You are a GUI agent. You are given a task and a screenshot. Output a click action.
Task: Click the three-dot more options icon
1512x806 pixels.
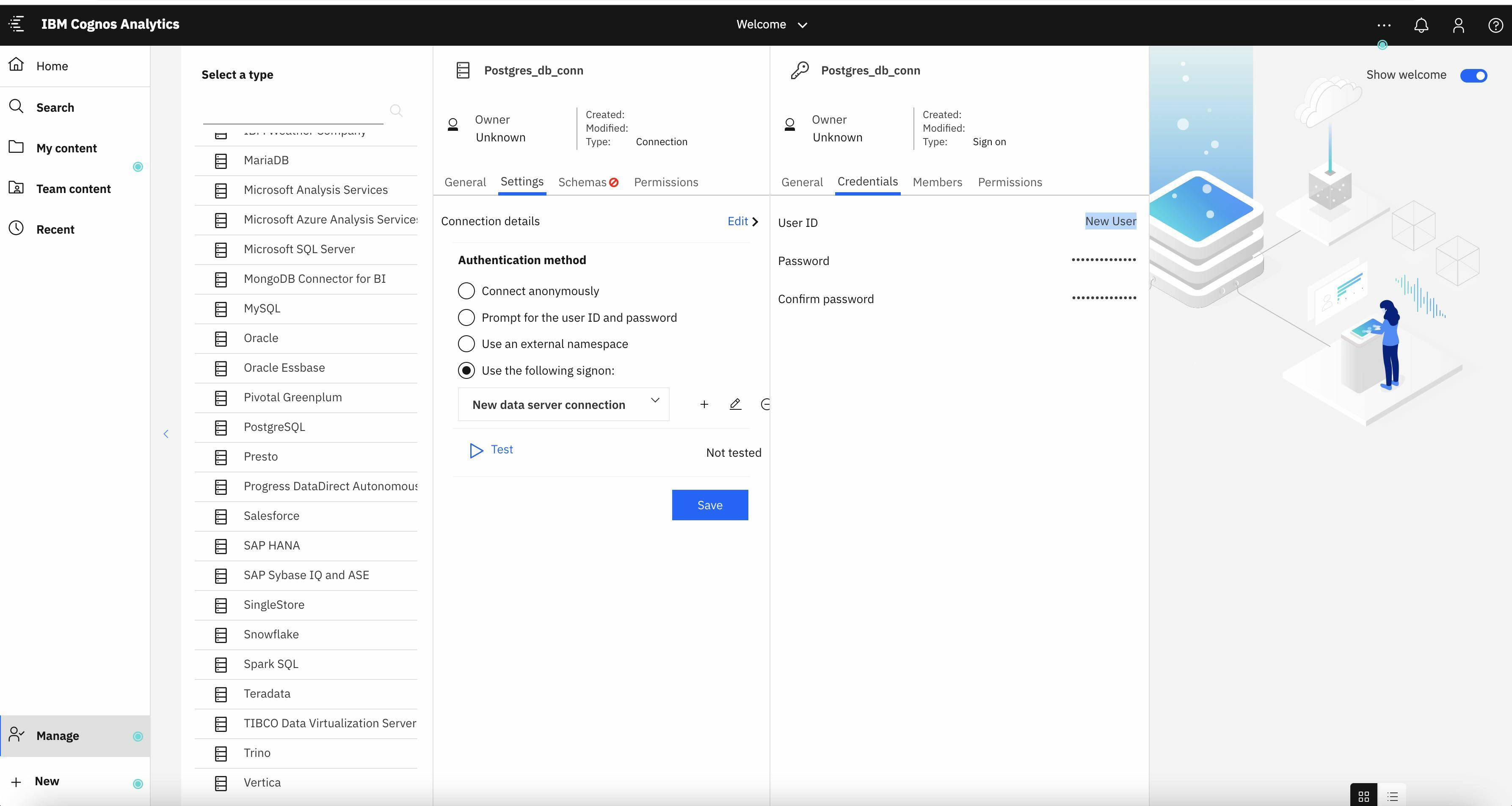click(x=1383, y=25)
